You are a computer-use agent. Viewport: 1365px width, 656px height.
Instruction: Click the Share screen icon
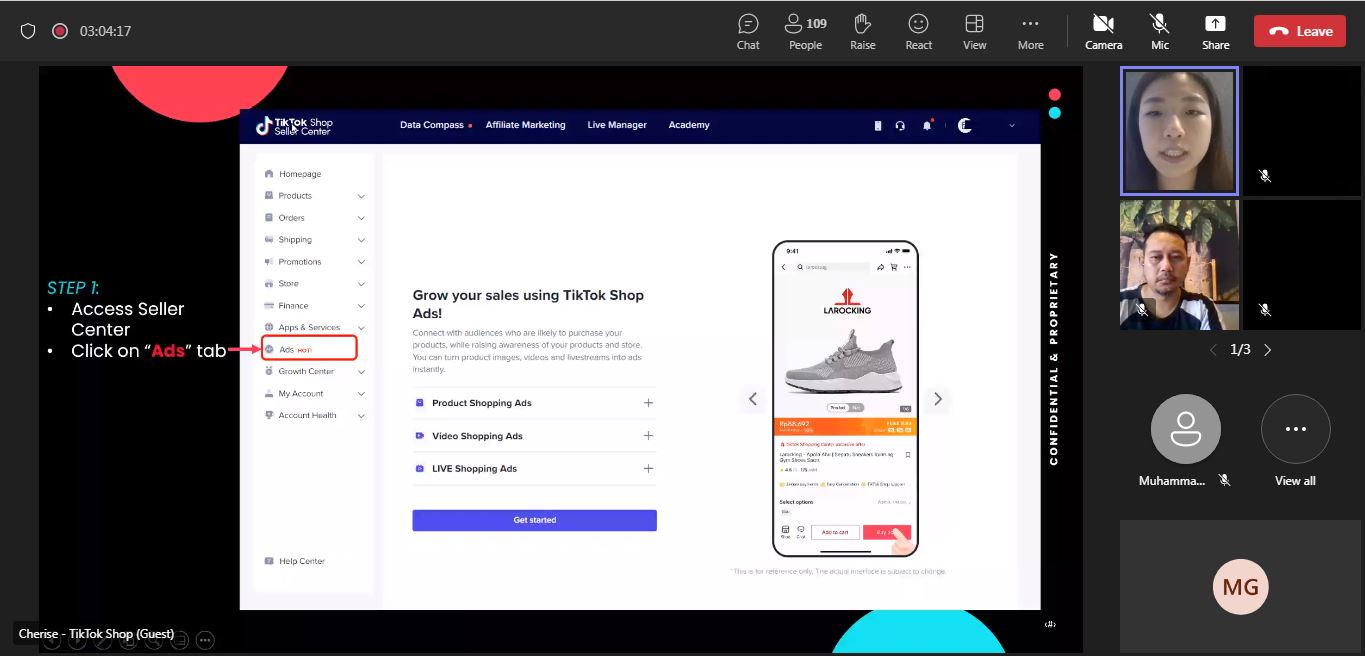pyautogui.click(x=1215, y=24)
